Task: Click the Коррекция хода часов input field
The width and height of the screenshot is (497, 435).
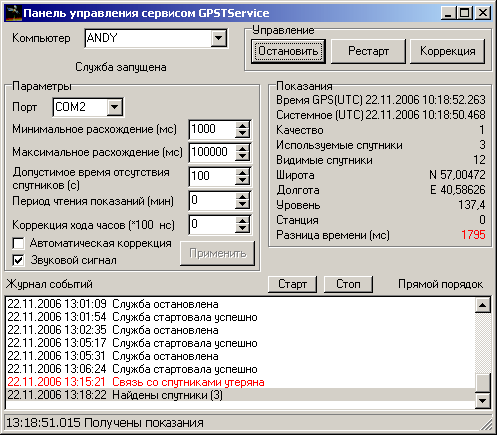Action: click(212, 224)
